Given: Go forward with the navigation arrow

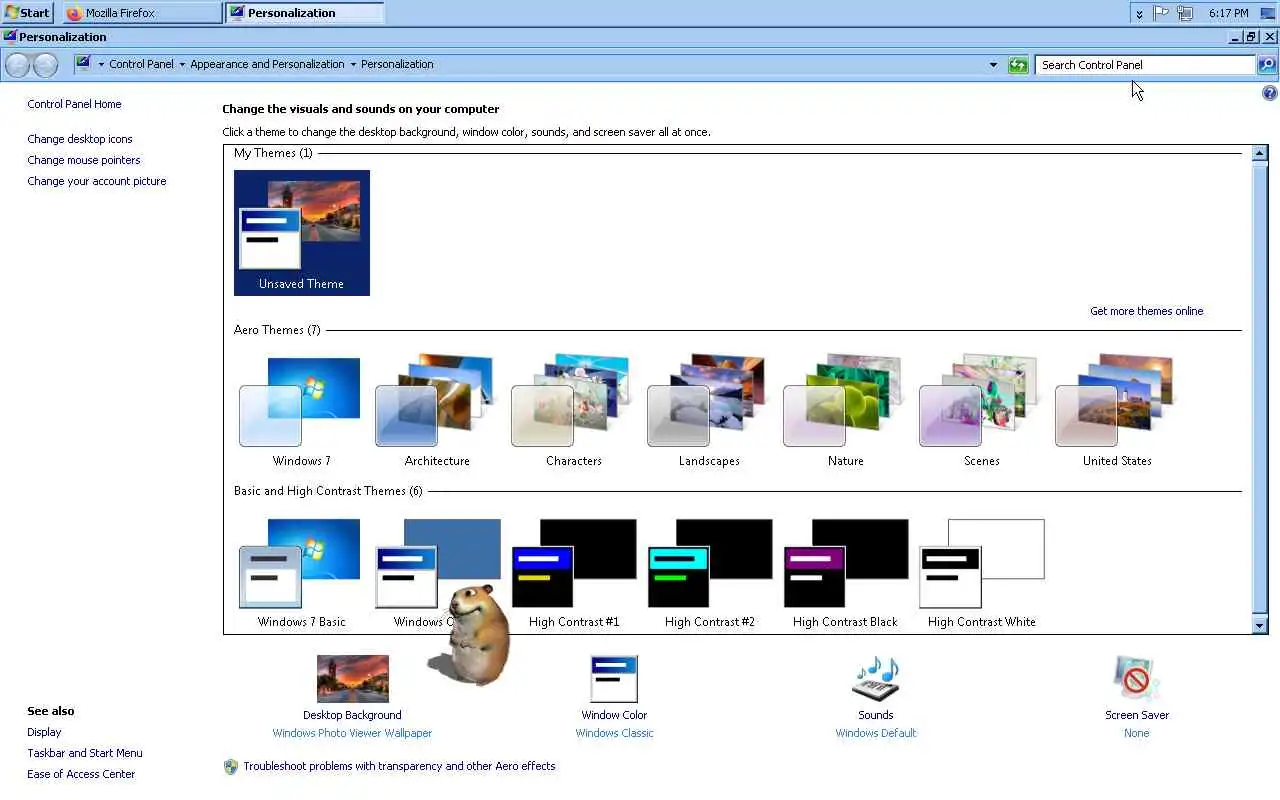Looking at the screenshot, I should tap(45, 66).
